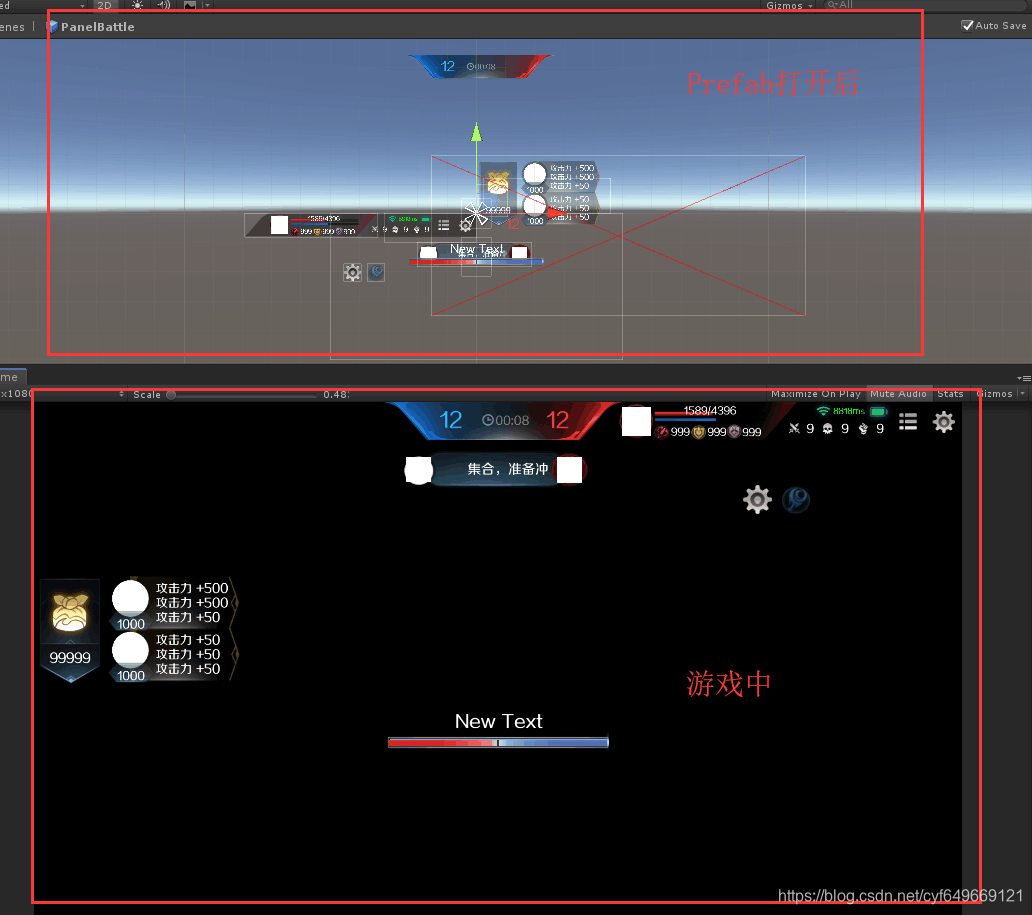
Task: Click first item circle above upper 1000 price
Action: pyautogui.click(x=130, y=598)
